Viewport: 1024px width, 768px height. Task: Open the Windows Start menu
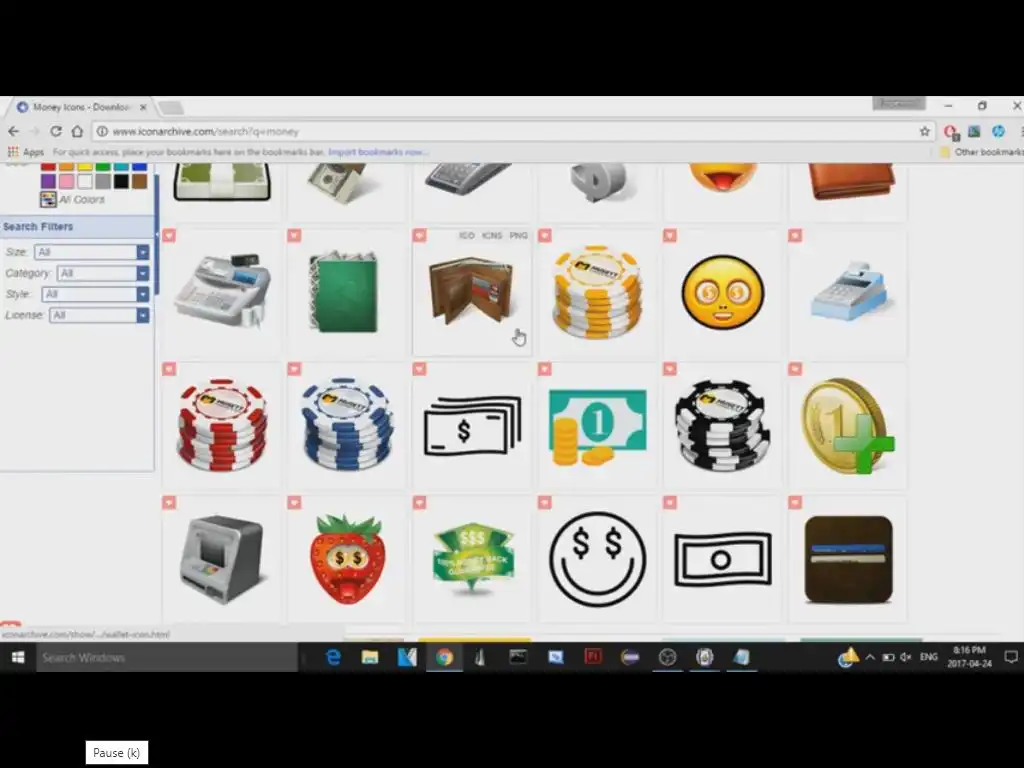[18, 657]
